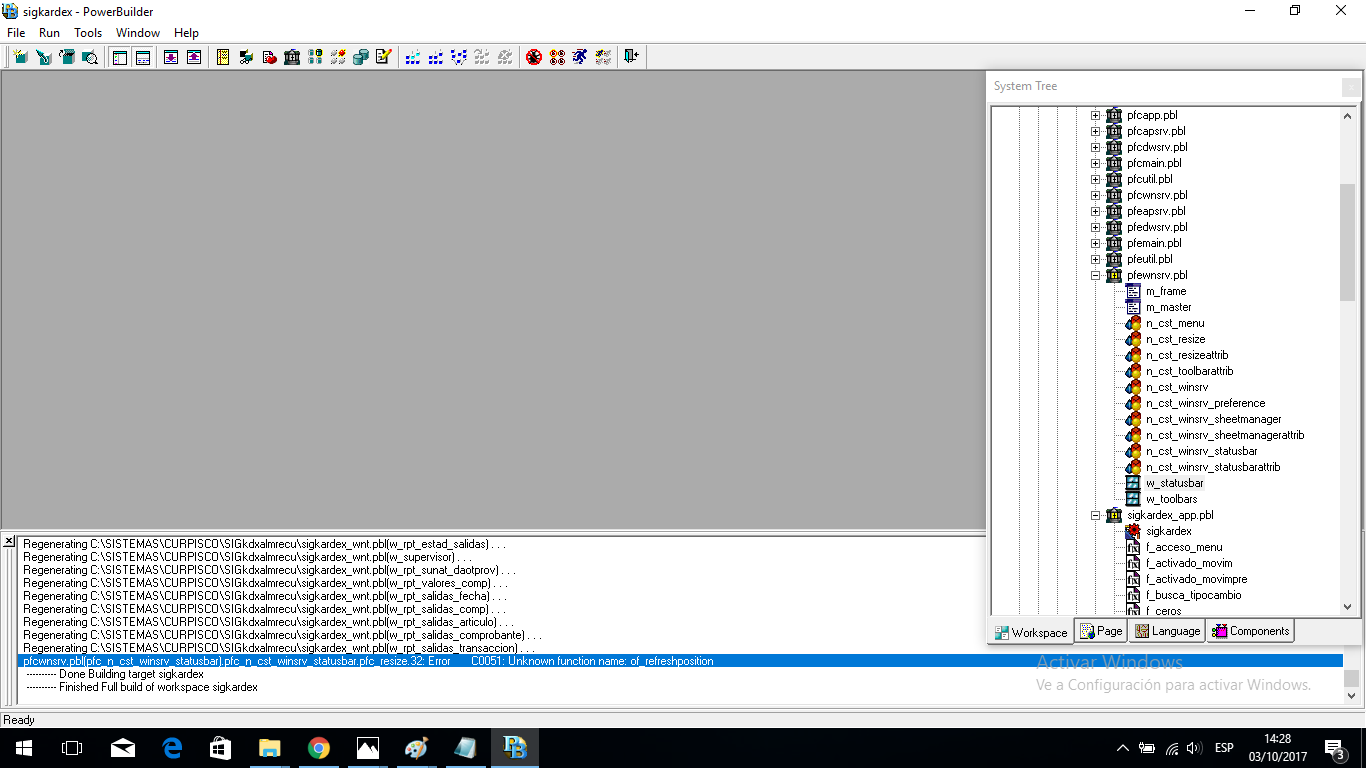Image resolution: width=1366 pixels, height=768 pixels.
Task: Close the Output window pane
Action: [x=9, y=541]
